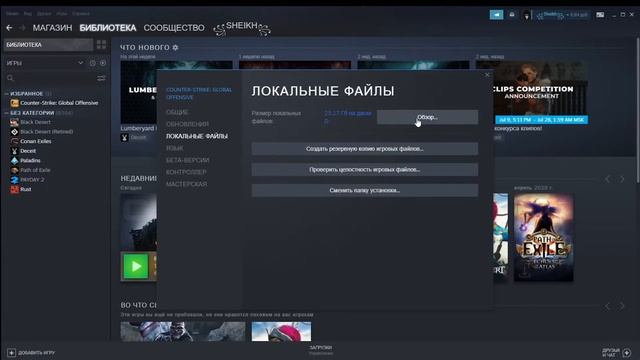Click the left arrow of the recommendations row
This screenshot has width=640, height=360.
[607, 306]
